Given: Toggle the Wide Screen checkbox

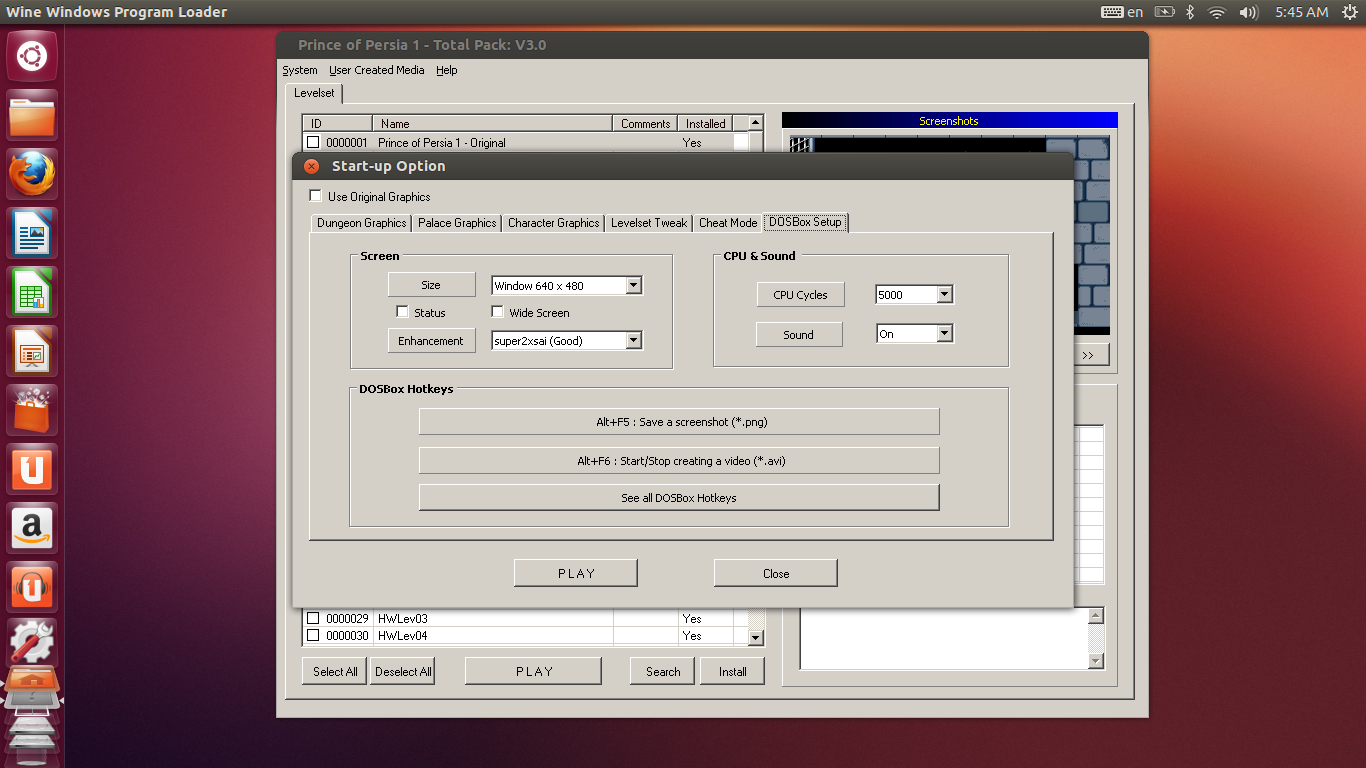Looking at the screenshot, I should [497, 312].
